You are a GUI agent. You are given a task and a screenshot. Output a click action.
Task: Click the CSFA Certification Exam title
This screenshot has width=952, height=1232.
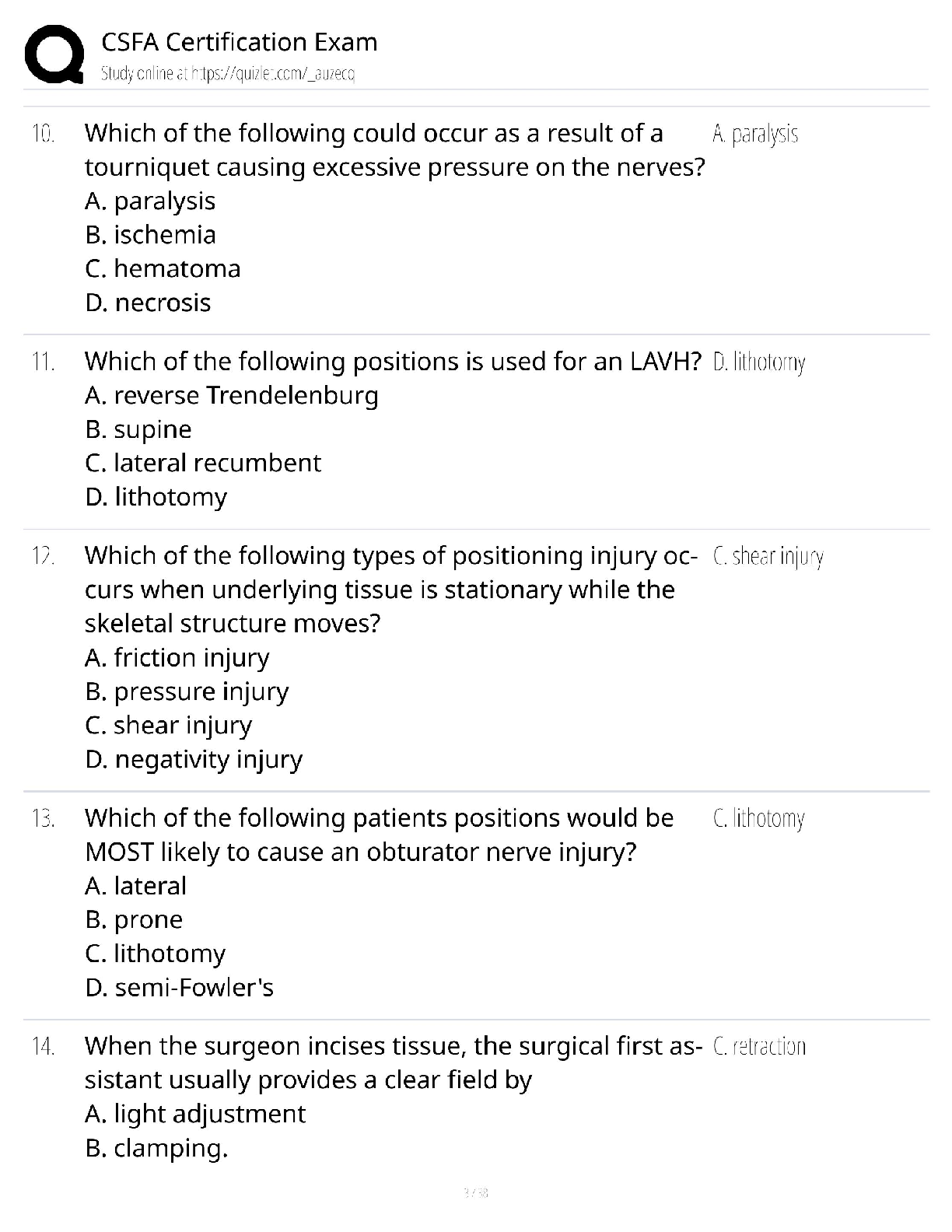tap(240, 42)
